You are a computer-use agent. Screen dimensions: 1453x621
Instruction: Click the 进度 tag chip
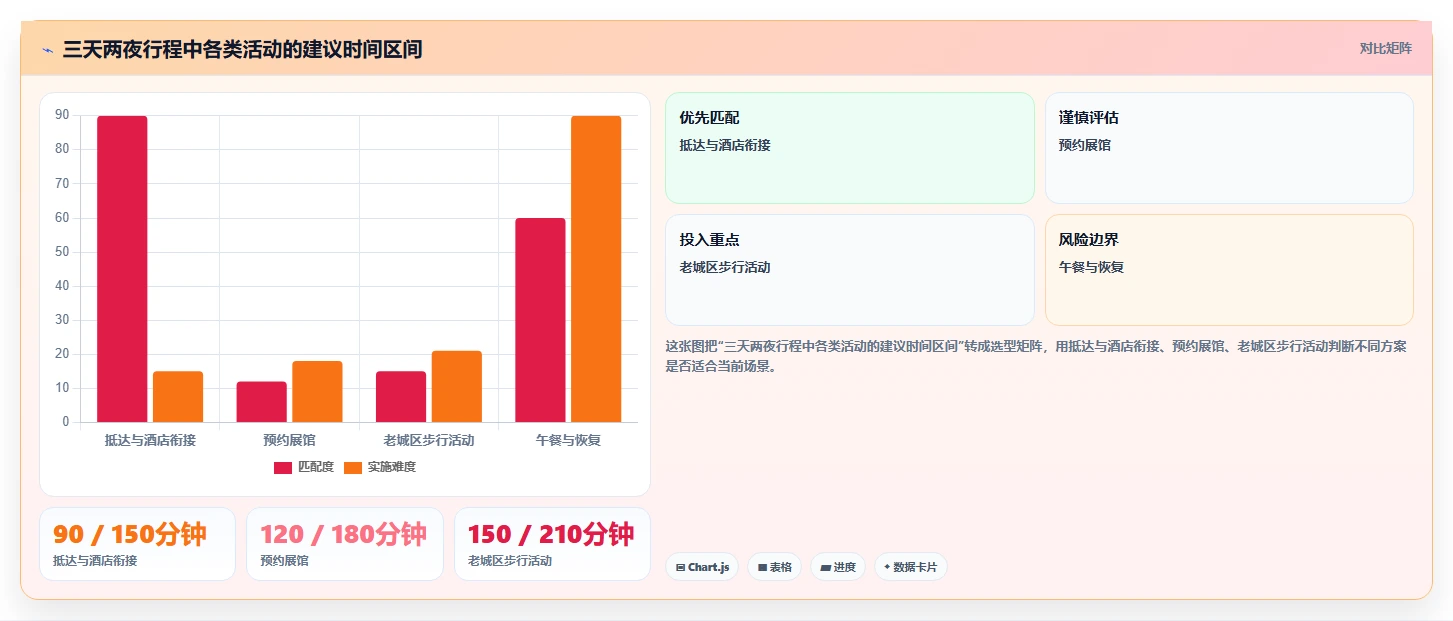(x=838, y=567)
